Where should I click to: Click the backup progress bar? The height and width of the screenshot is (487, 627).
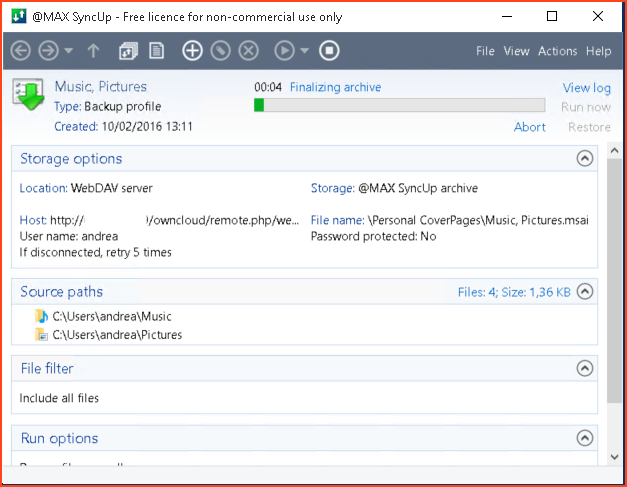399,105
